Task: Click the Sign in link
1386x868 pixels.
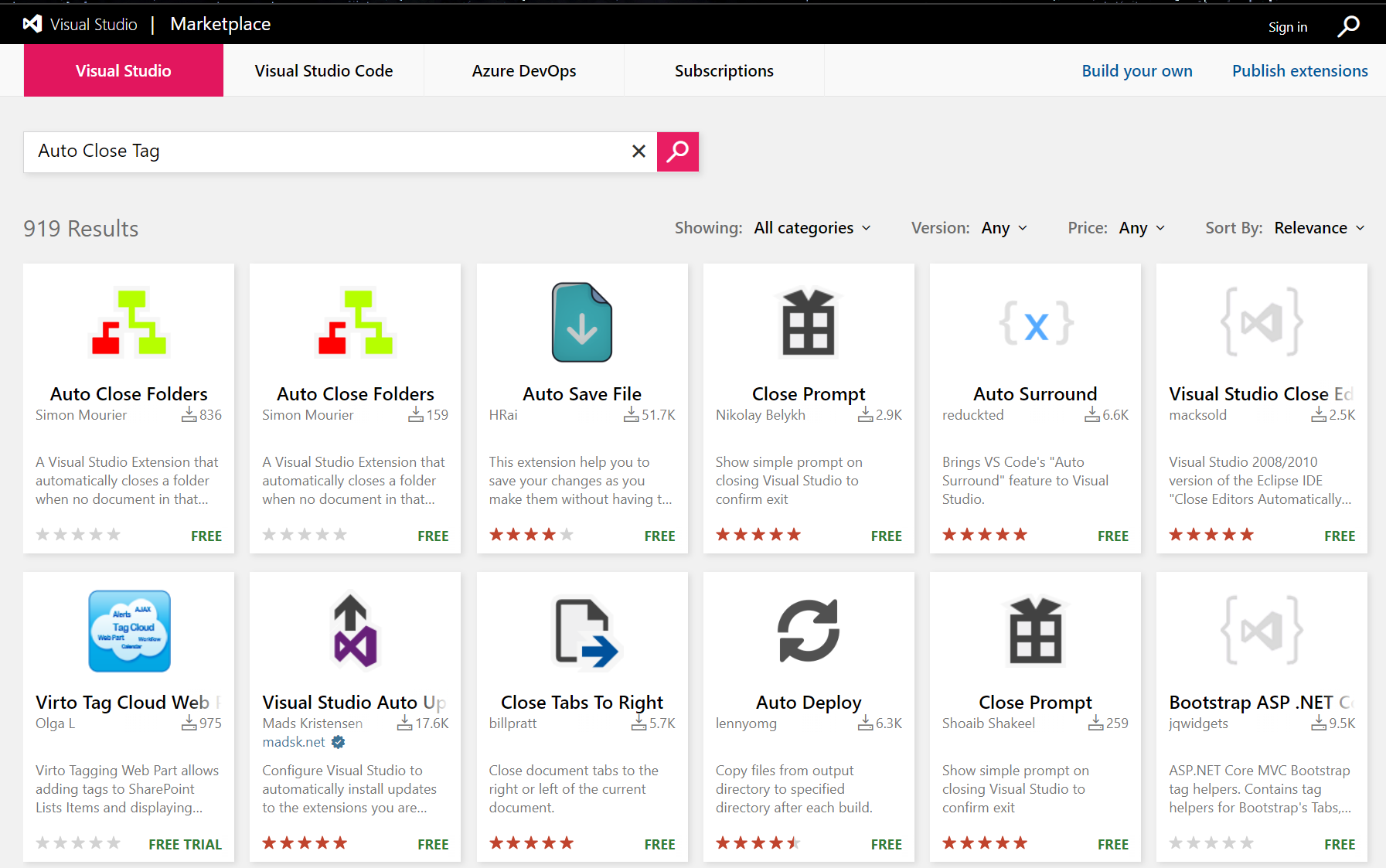Action: point(1288,27)
